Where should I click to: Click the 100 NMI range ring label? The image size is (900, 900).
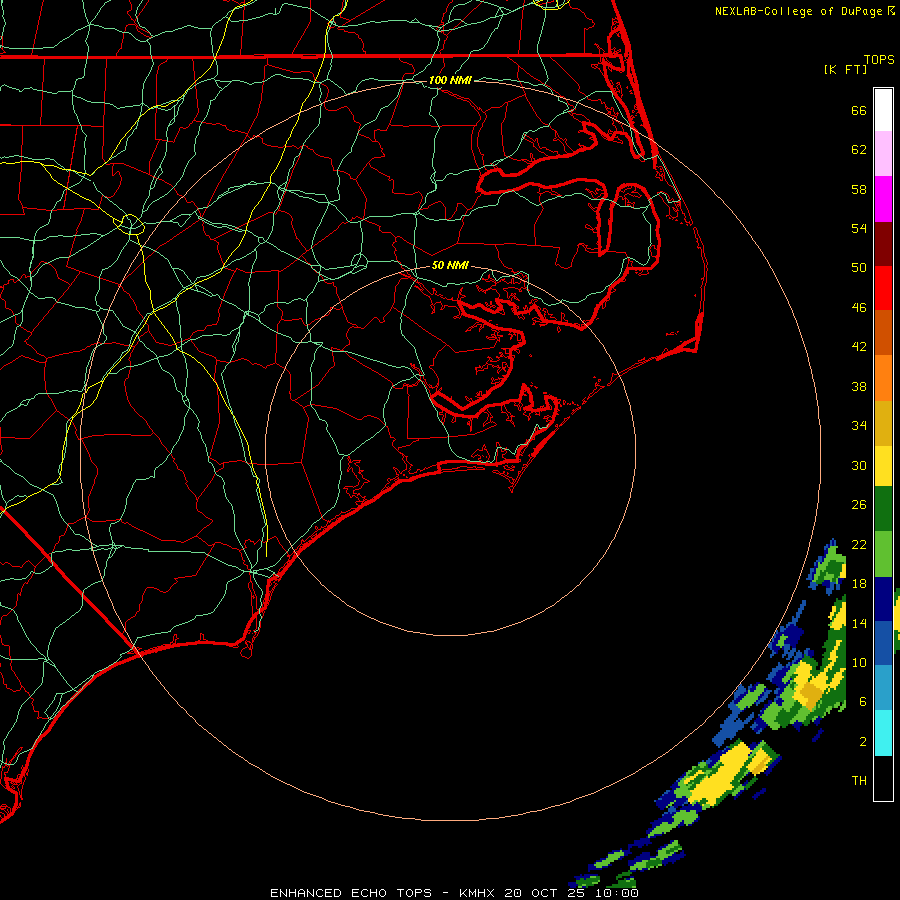click(x=450, y=80)
